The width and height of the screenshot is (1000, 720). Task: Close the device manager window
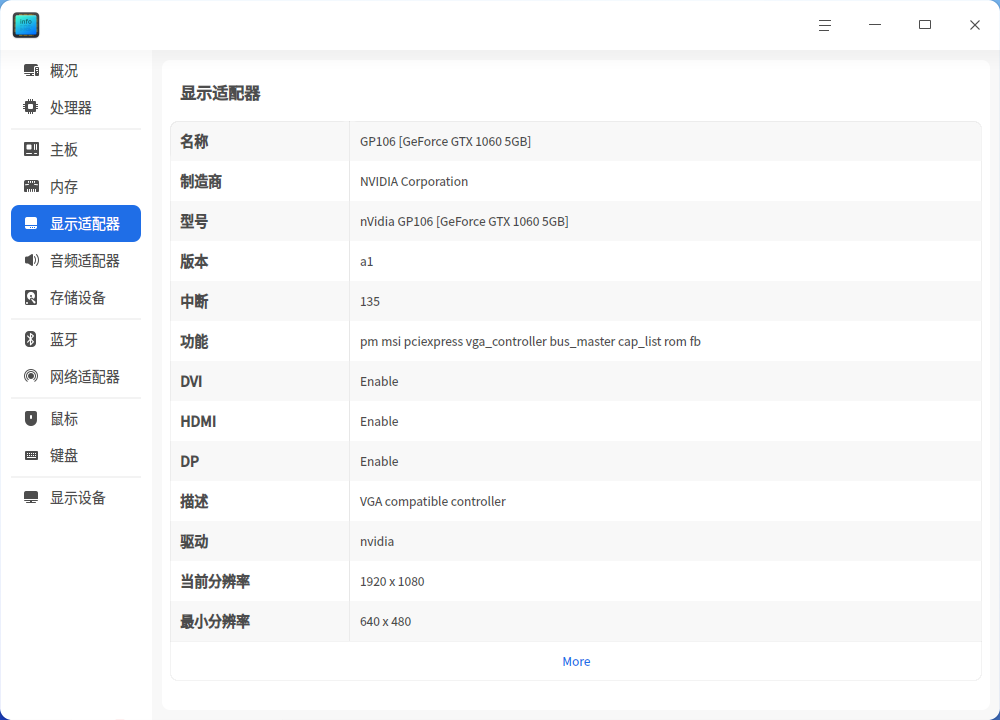(974, 25)
